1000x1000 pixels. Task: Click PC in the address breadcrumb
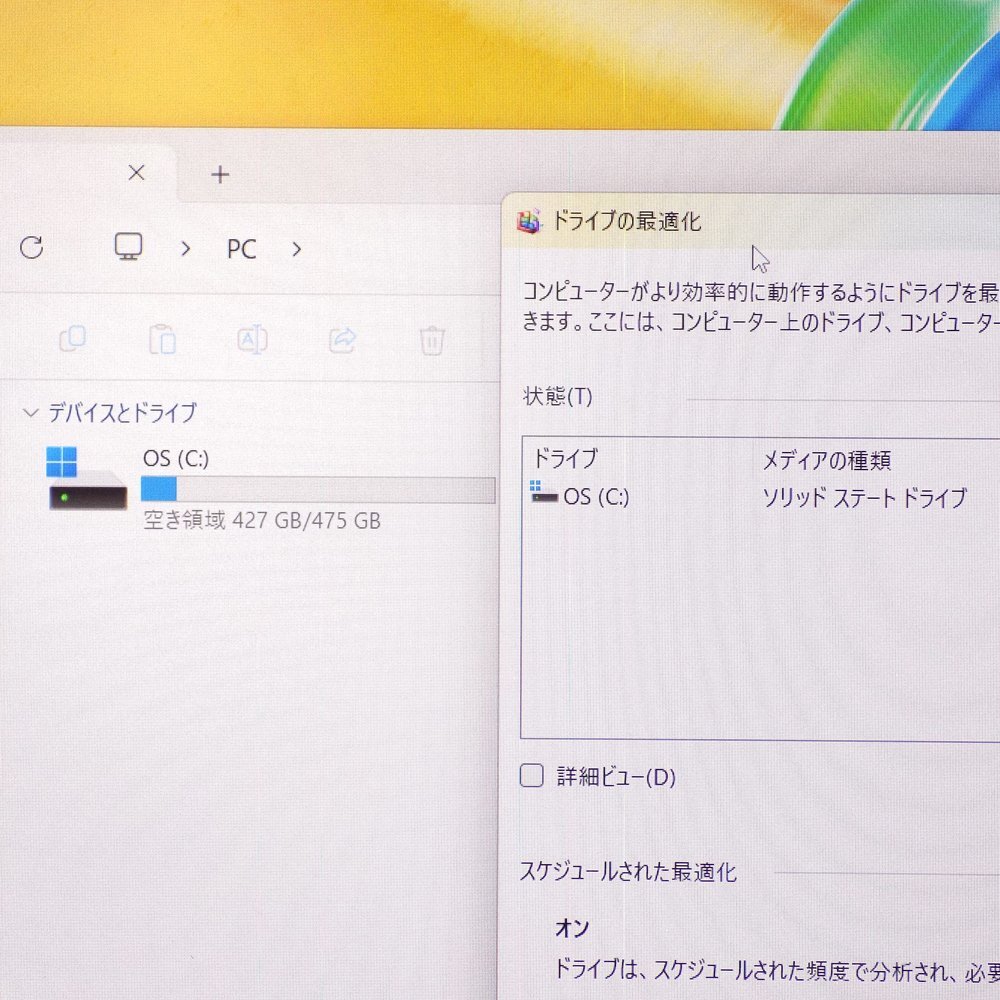(242, 249)
